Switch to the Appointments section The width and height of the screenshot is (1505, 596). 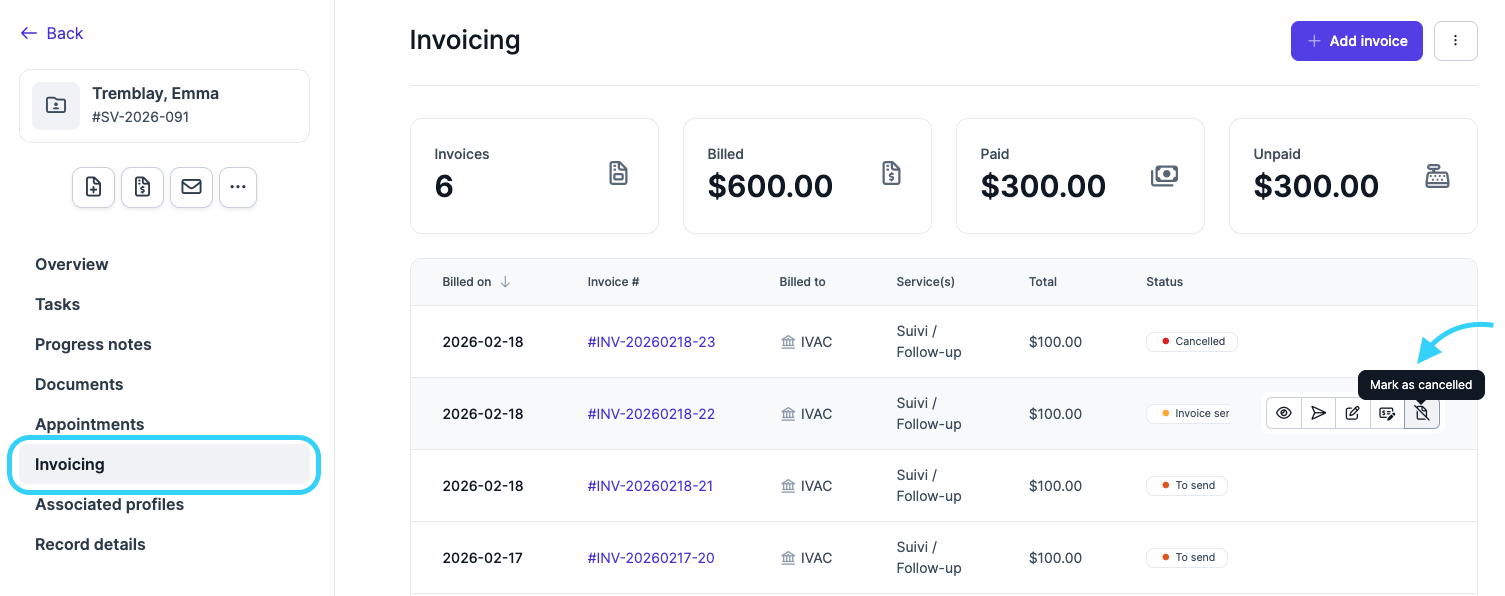click(89, 424)
